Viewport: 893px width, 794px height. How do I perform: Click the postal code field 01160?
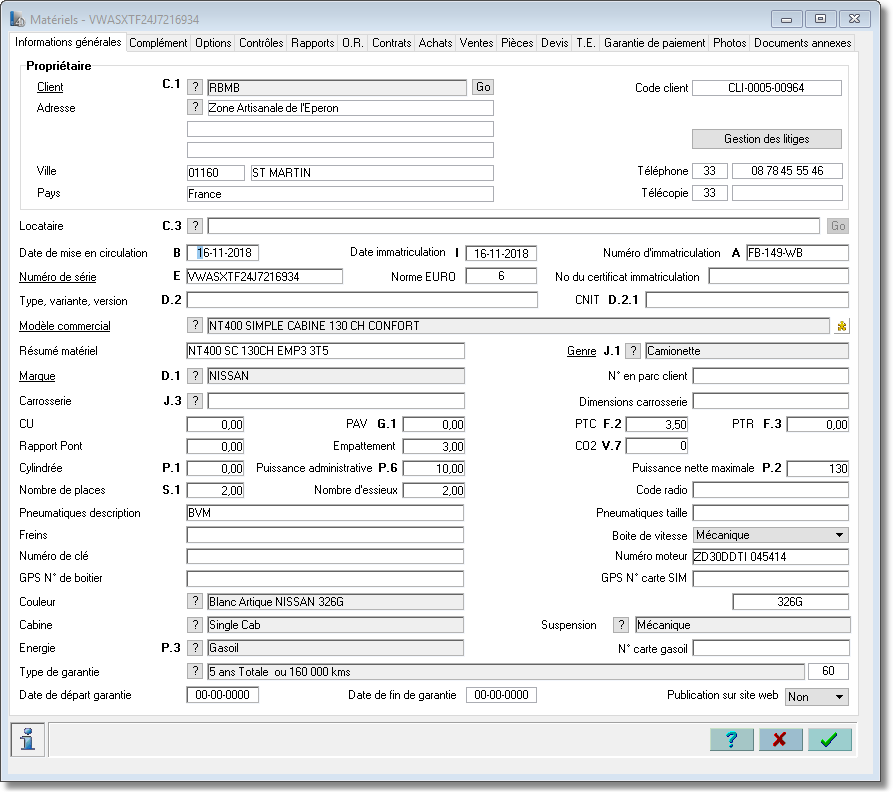[216, 173]
